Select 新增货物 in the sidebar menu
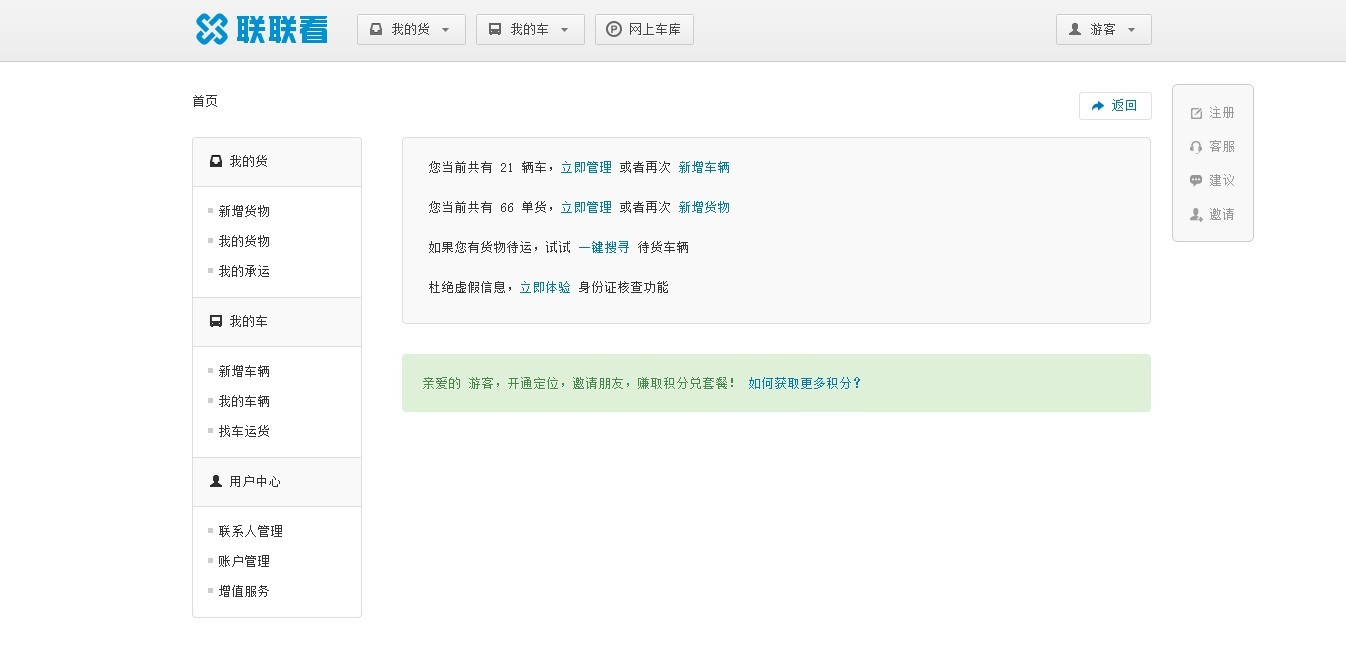 [x=244, y=211]
